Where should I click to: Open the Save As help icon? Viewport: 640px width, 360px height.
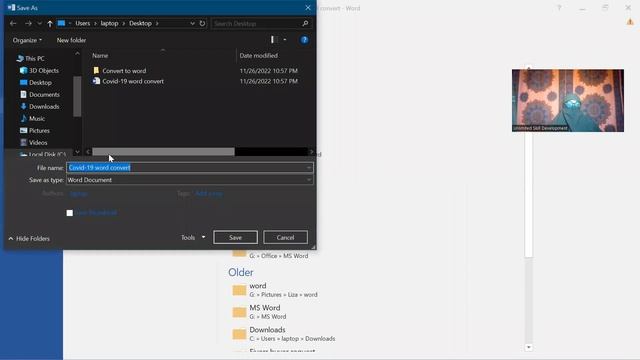(304, 40)
